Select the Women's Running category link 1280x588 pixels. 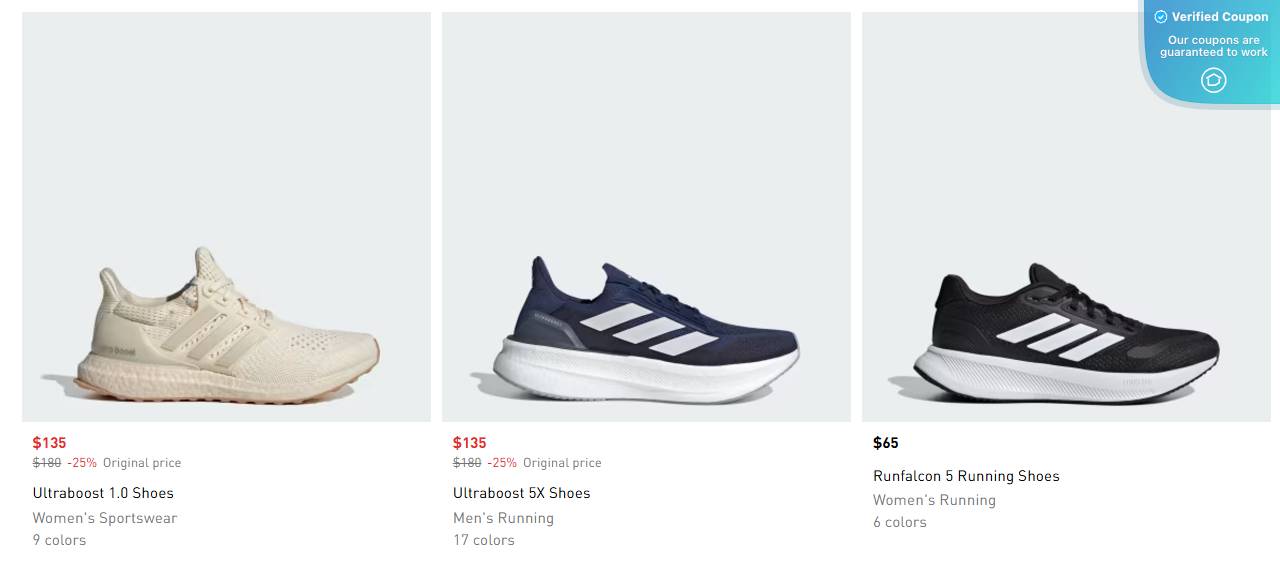(x=934, y=499)
